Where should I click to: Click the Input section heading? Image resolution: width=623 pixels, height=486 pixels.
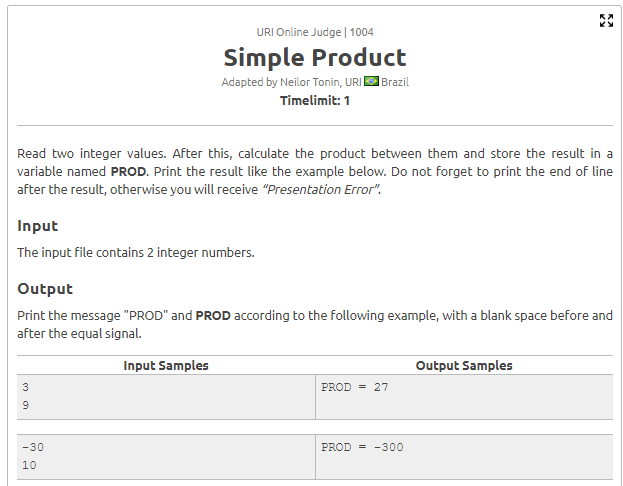tap(37, 226)
